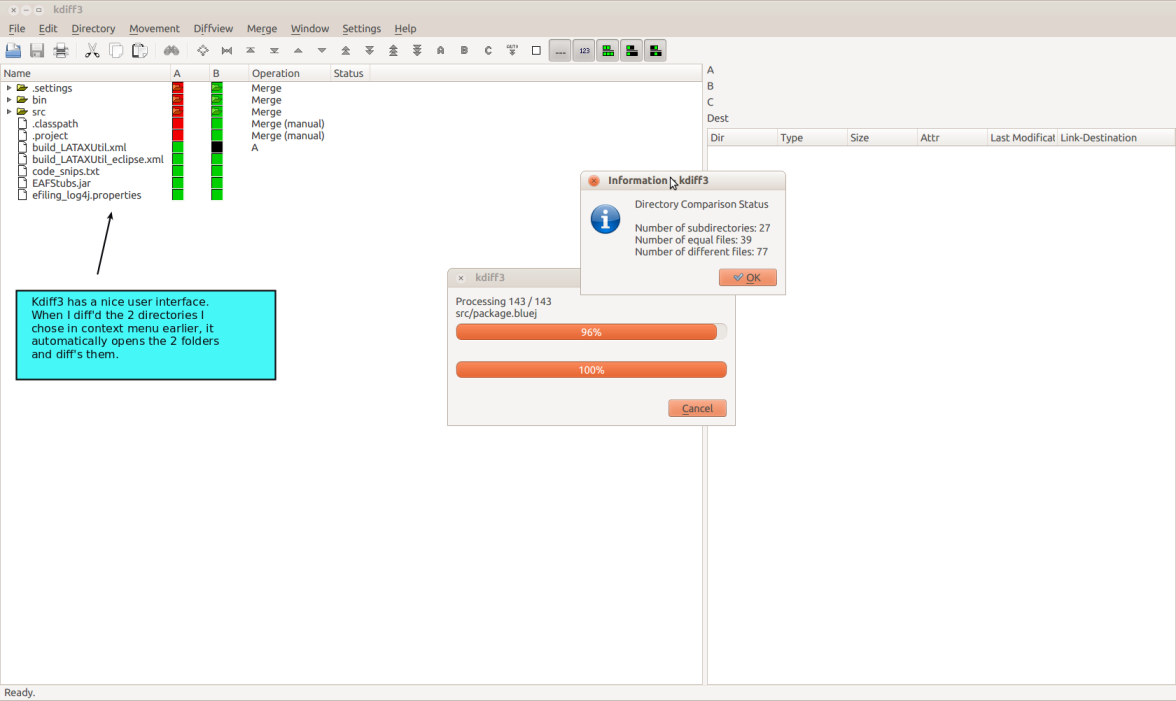1176x701 pixels.
Task: Open the Diffview menu
Action: click(213, 28)
